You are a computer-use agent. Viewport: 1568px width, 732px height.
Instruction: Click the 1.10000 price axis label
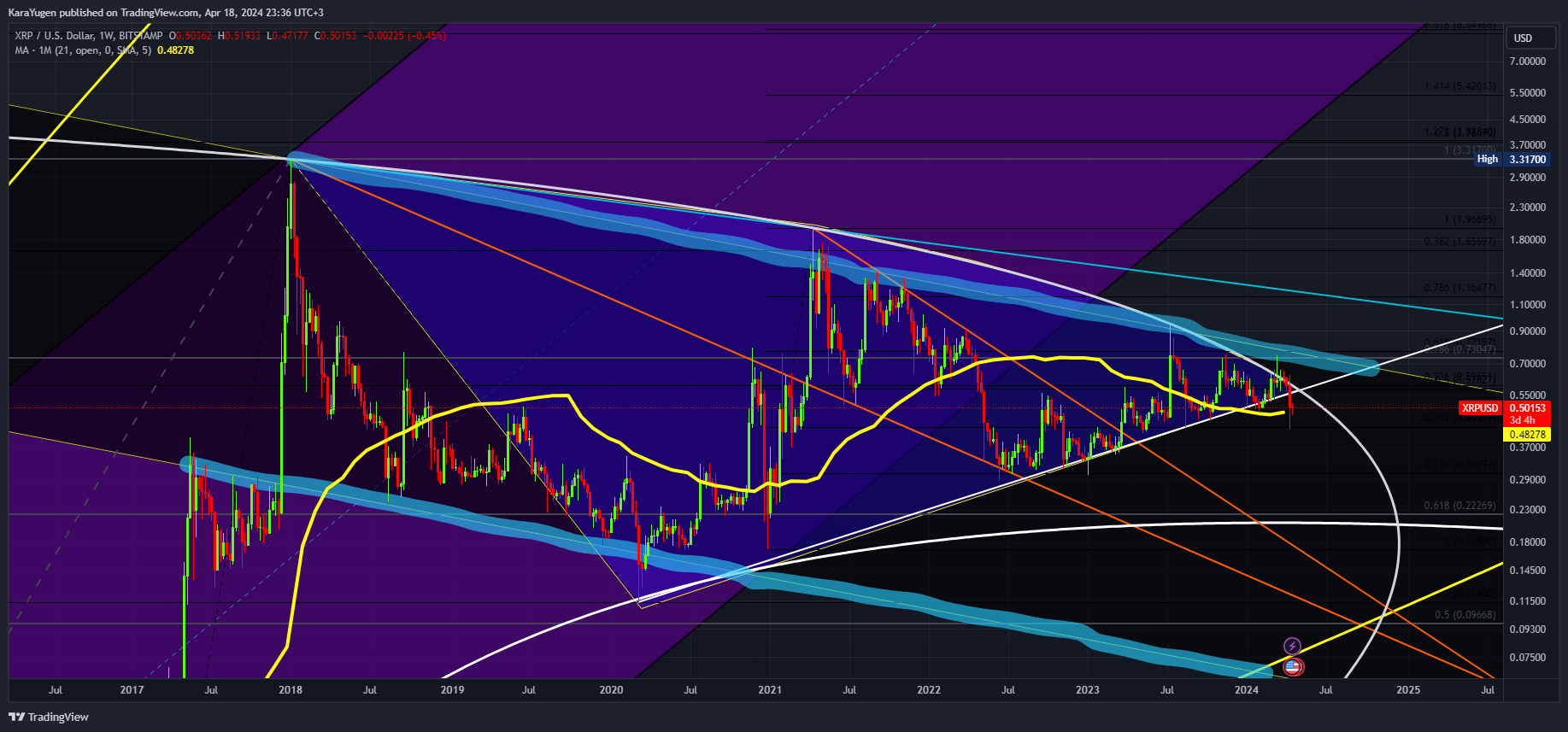tap(1528, 305)
